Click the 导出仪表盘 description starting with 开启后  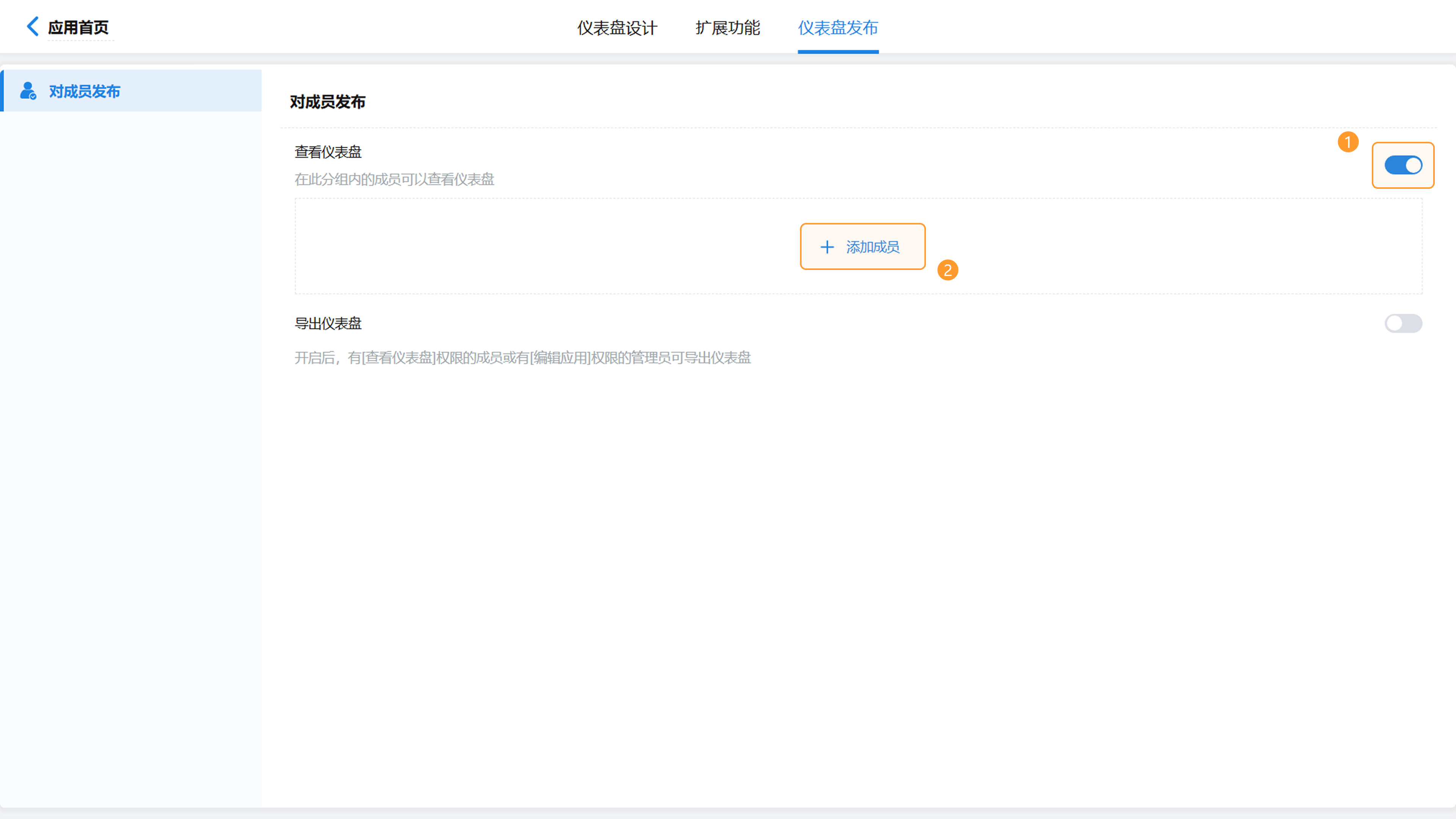click(x=523, y=358)
